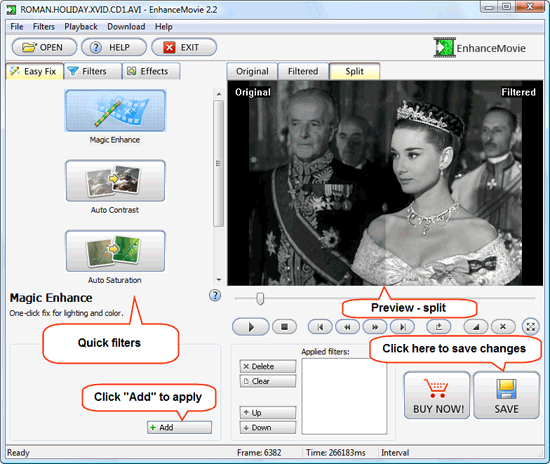Click the video seek slider handle
Image resolution: width=550 pixels, height=464 pixels.
click(x=260, y=299)
